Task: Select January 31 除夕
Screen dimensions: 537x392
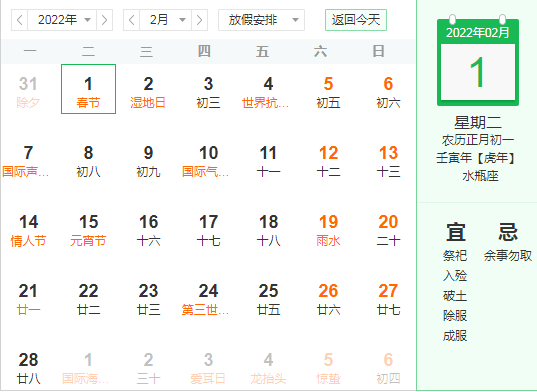Action: [28, 92]
